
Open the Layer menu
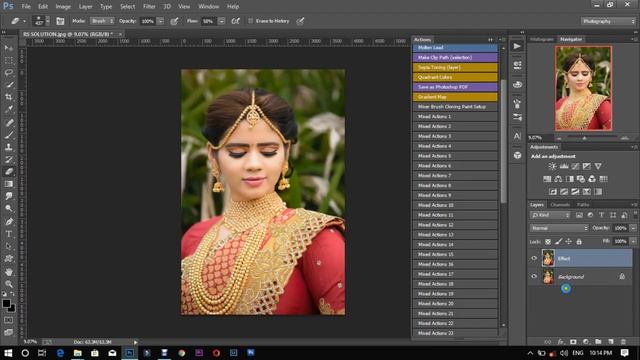(85, 7)
